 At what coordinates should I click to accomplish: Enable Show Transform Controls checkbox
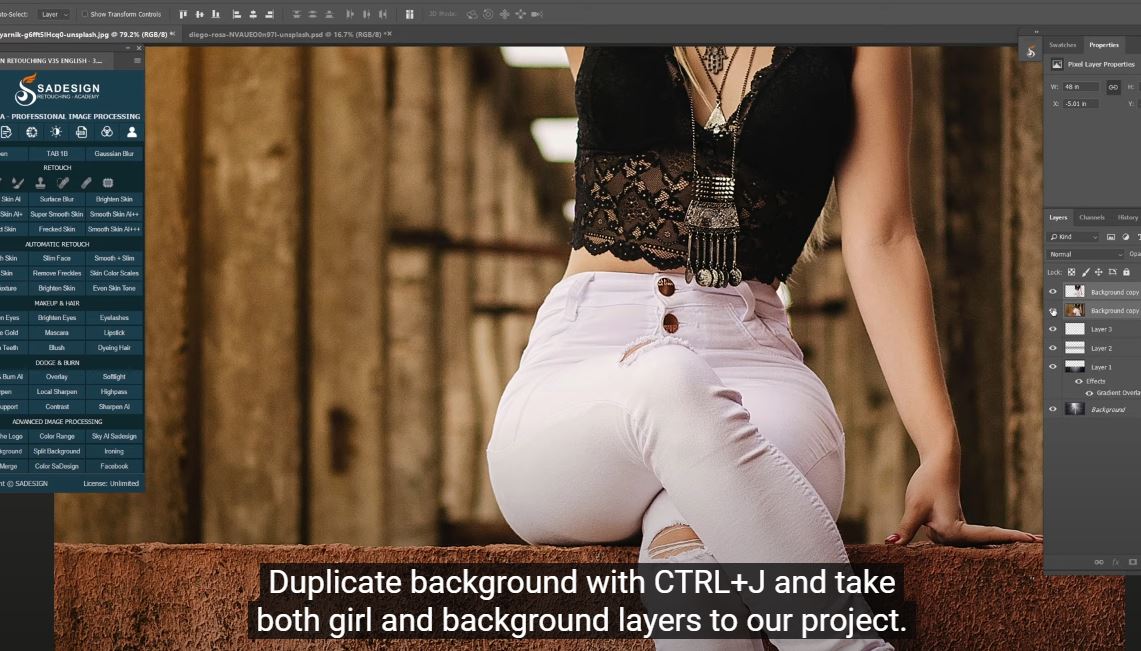click(x=84, y=14)
